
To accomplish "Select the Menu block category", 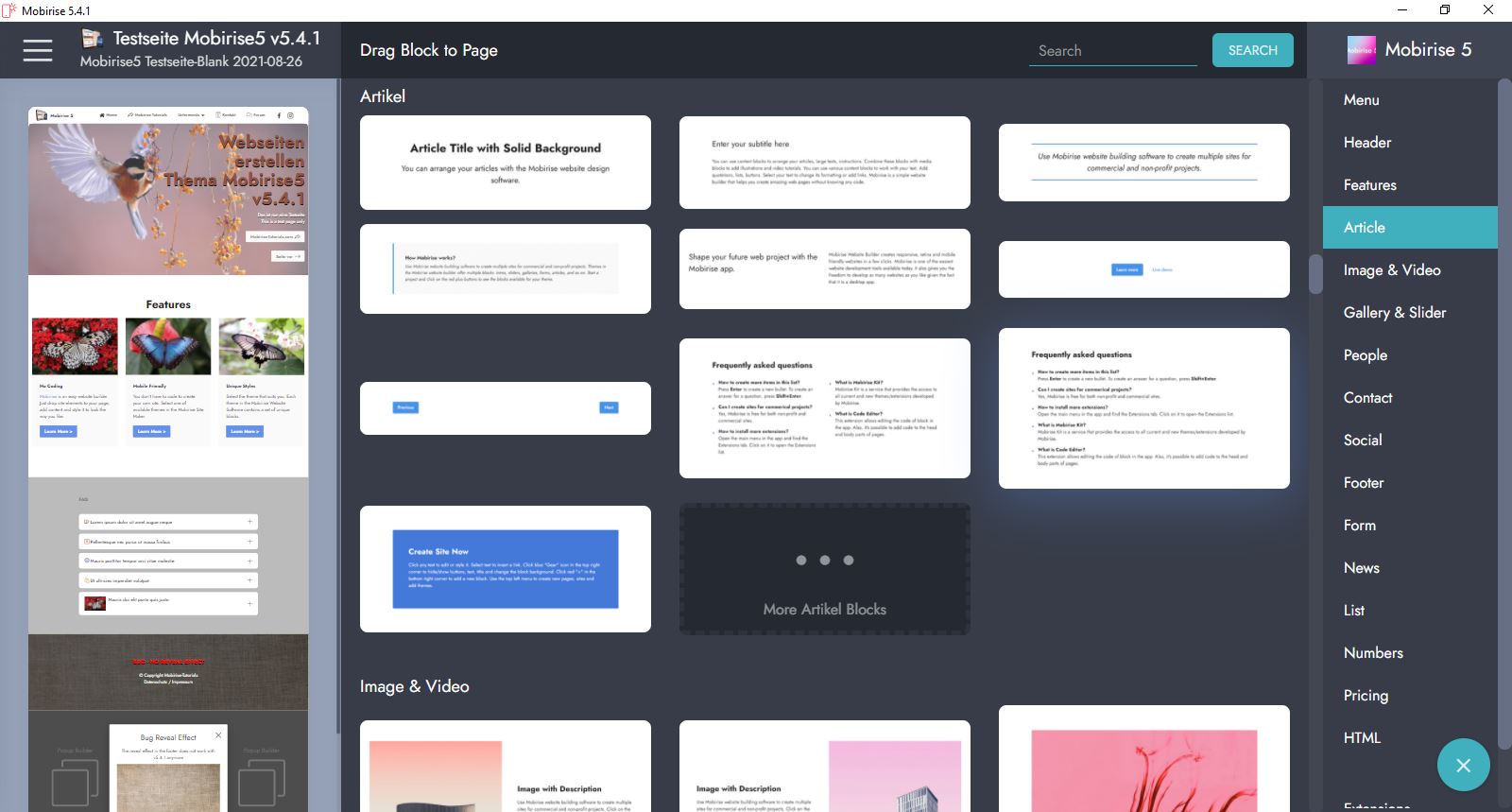I will click(x=1410, y=99).
